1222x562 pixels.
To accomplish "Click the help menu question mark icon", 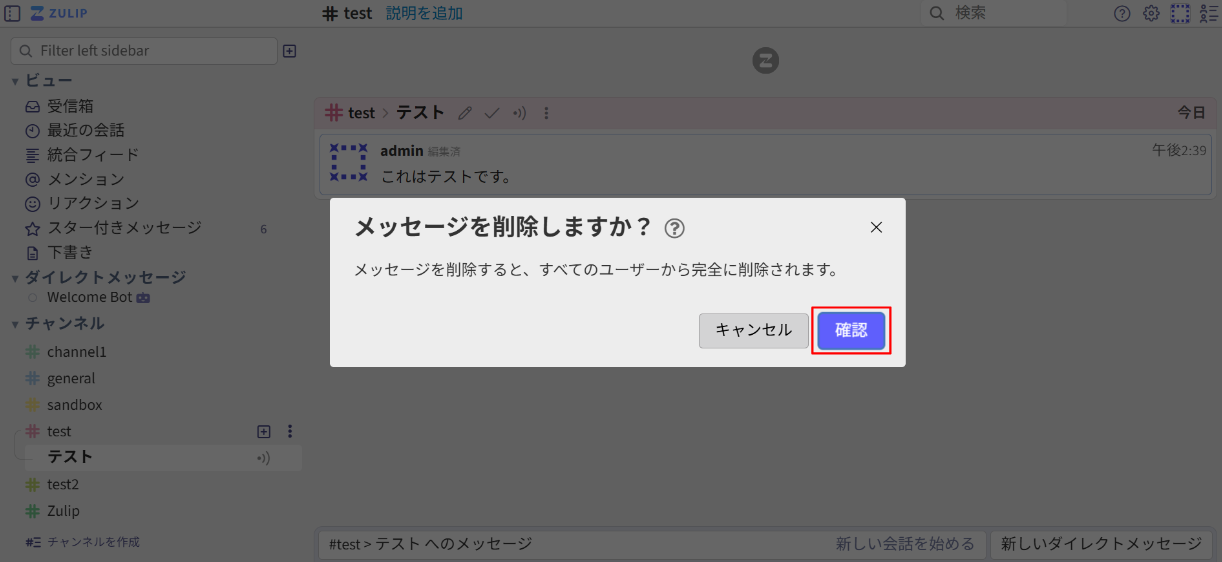I will point(1122,13).
